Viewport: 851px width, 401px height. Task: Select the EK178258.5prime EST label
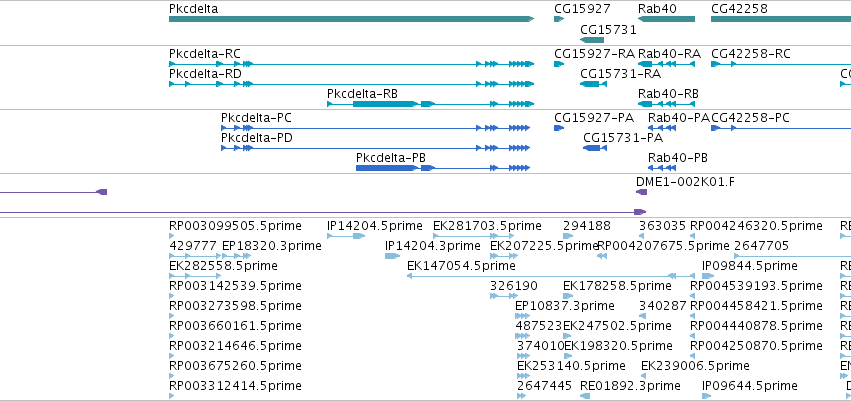[x=617, y=286]
